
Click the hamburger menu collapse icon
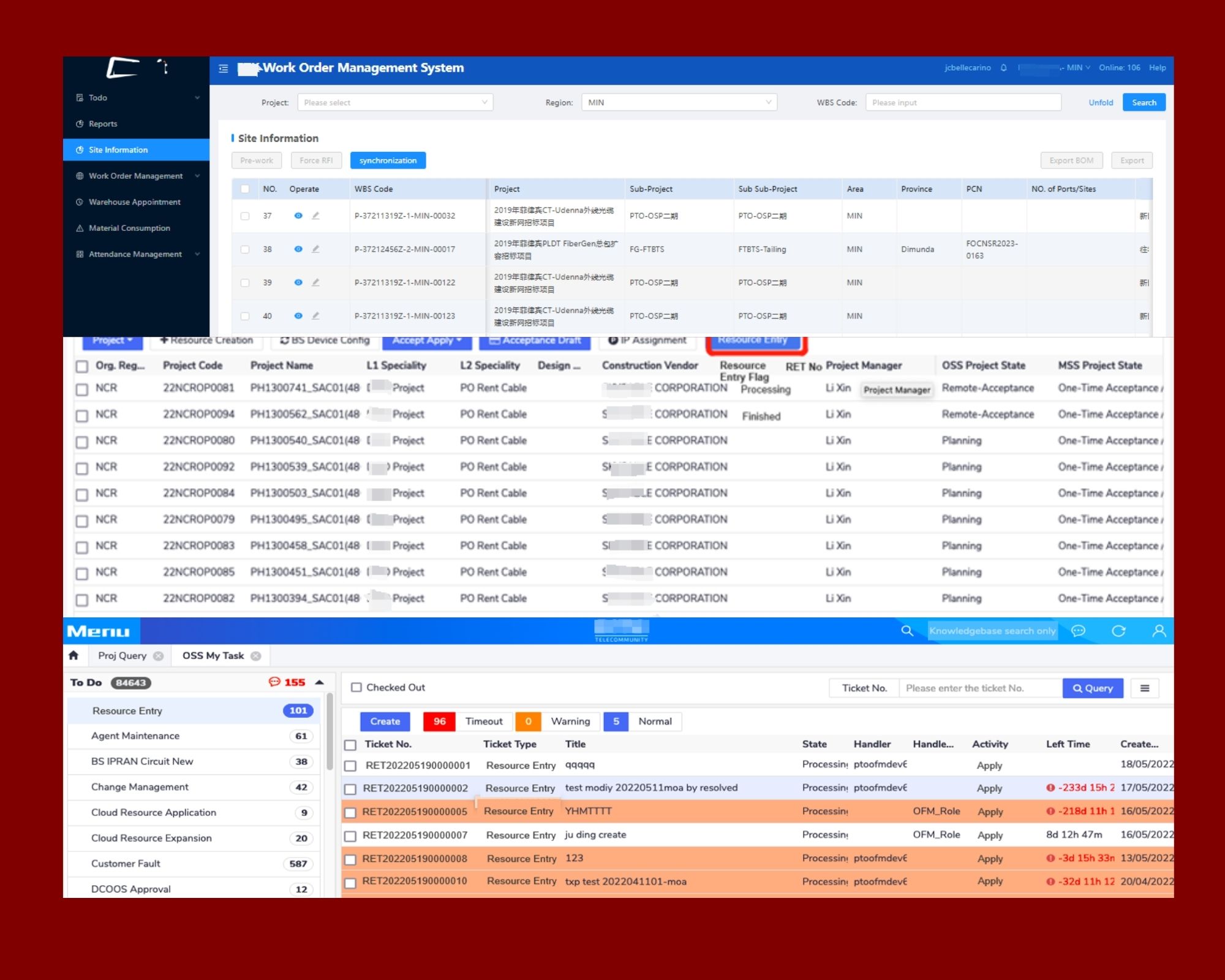(x=224, y=69)
